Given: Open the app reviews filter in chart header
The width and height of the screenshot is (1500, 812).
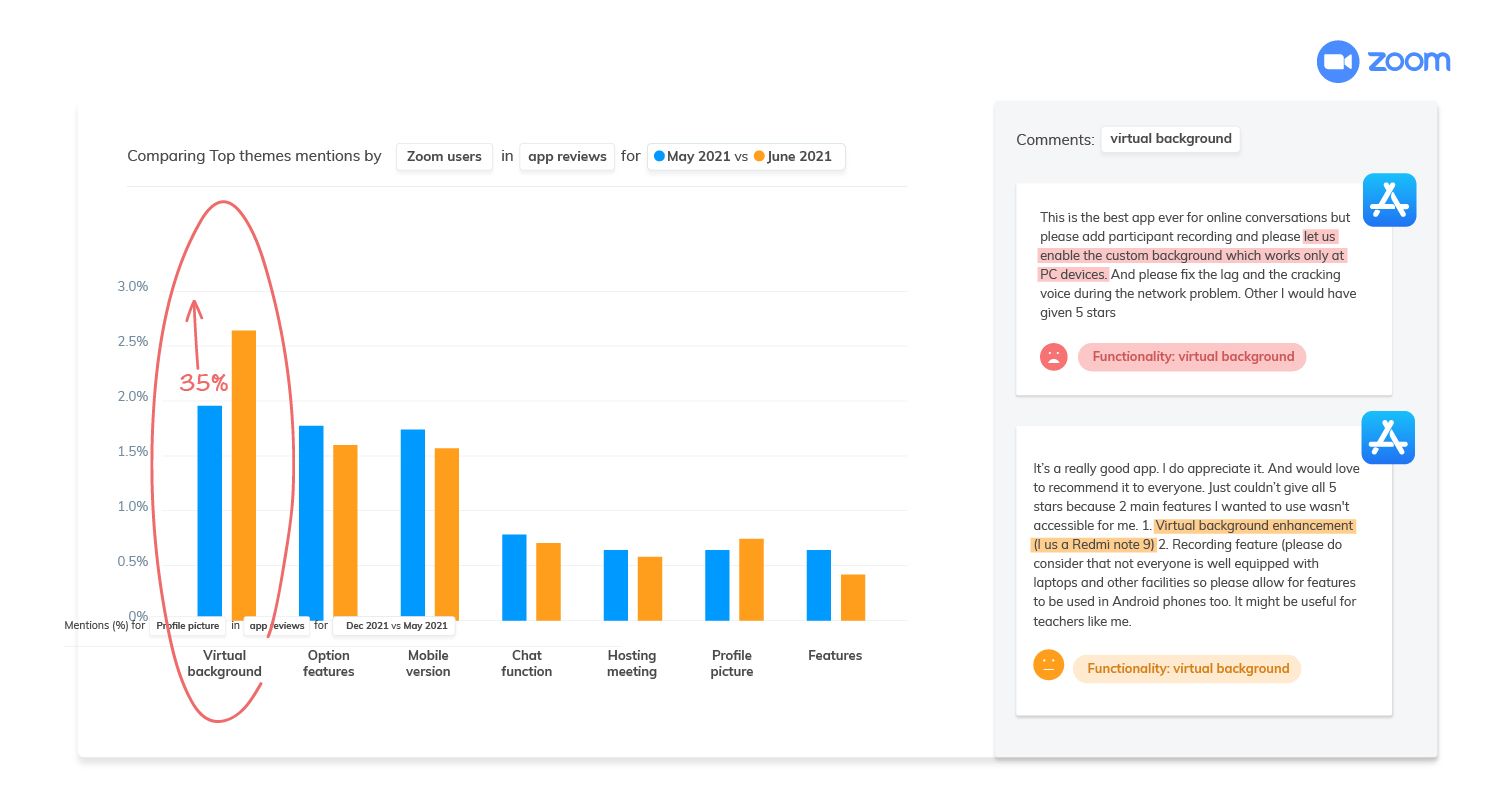Looking at the screenshot, I should pos(567,157).
